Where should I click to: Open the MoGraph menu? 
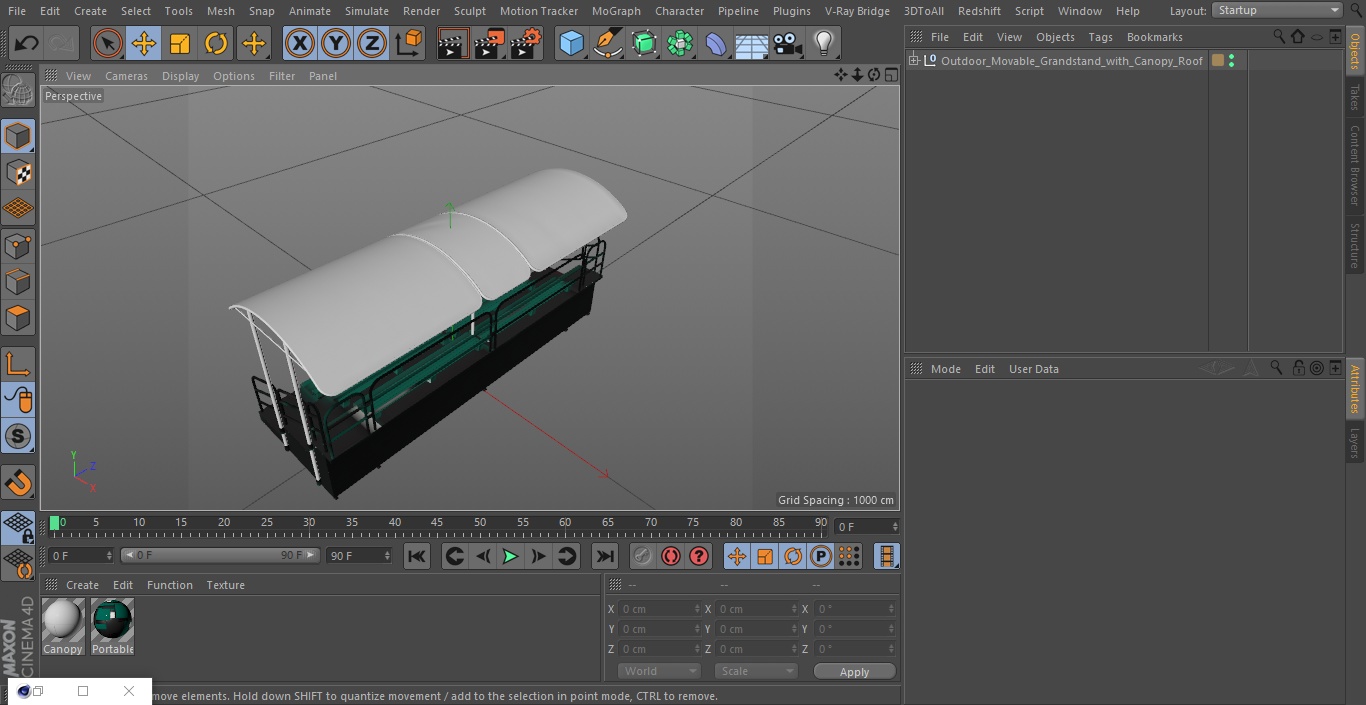pyautogui.click(x=616, y=11)
